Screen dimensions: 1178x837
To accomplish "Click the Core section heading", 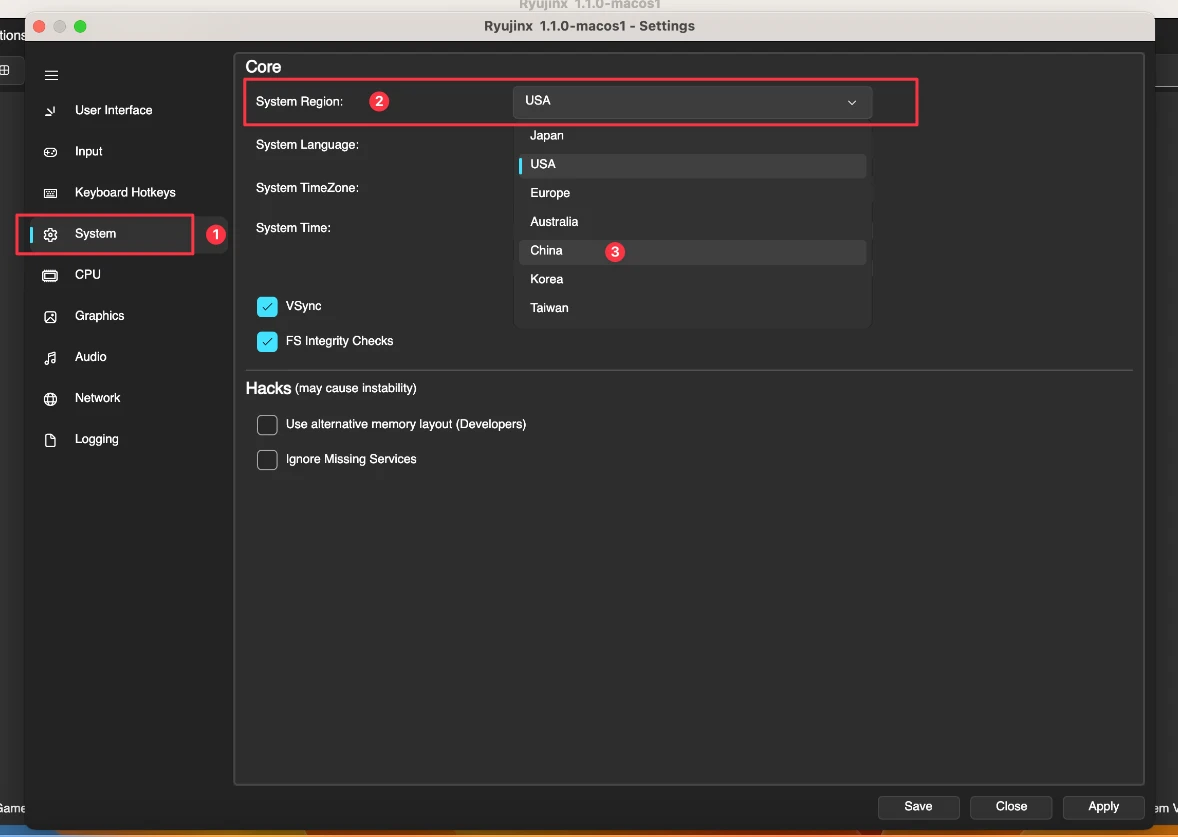I will pyautogui.click(x=263, y=67).
